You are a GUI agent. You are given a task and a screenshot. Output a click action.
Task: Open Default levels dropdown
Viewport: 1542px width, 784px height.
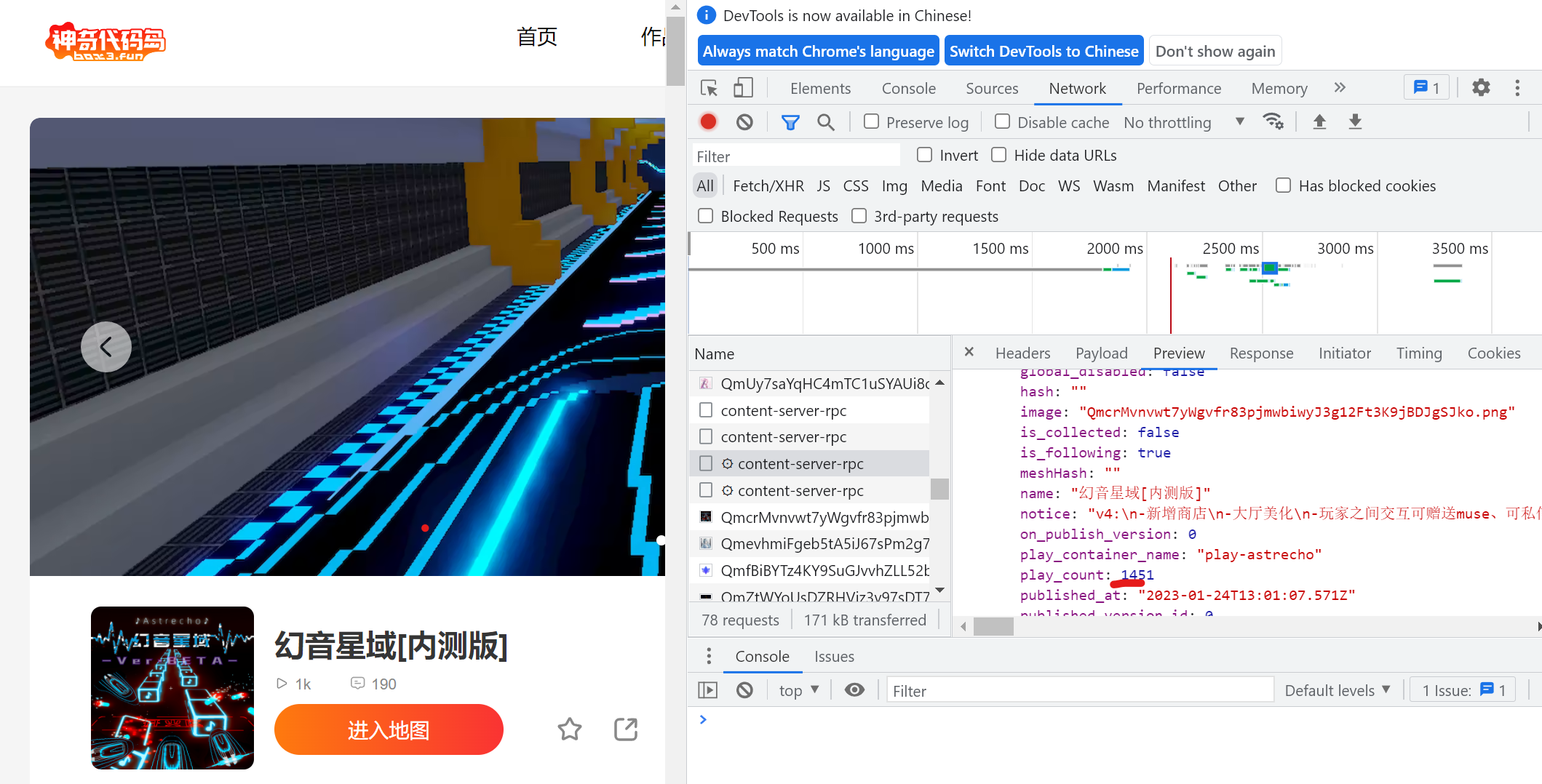pos(1338,690)
